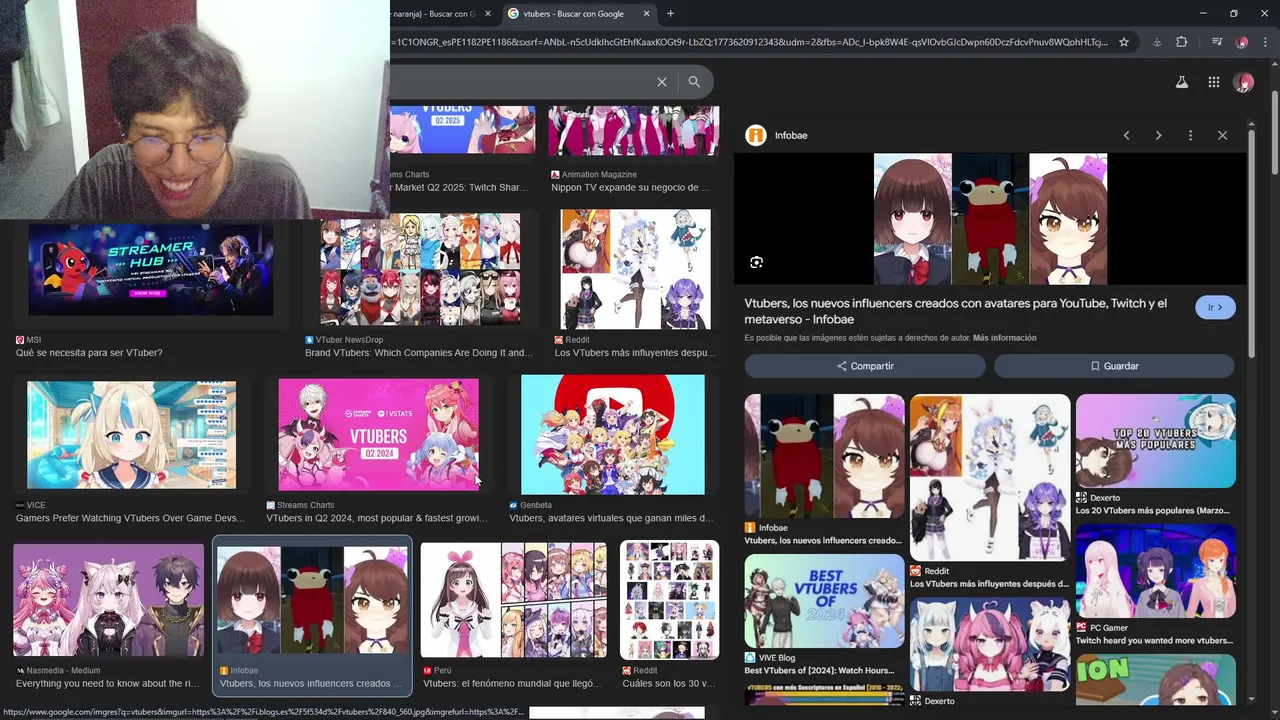This screenshot has width=1280, height=720.
Task: Switch to 'vtubers - Buscar con Google' tab
Action: [x=574, y=13]
